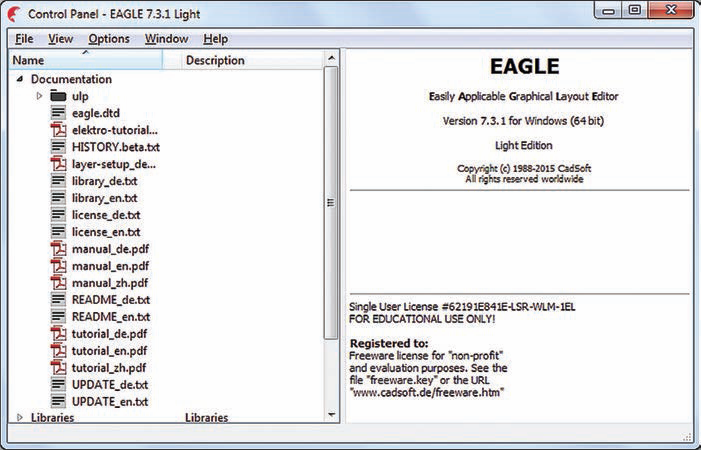Click the EAGLE logo in title bar

tap(14, 14)
